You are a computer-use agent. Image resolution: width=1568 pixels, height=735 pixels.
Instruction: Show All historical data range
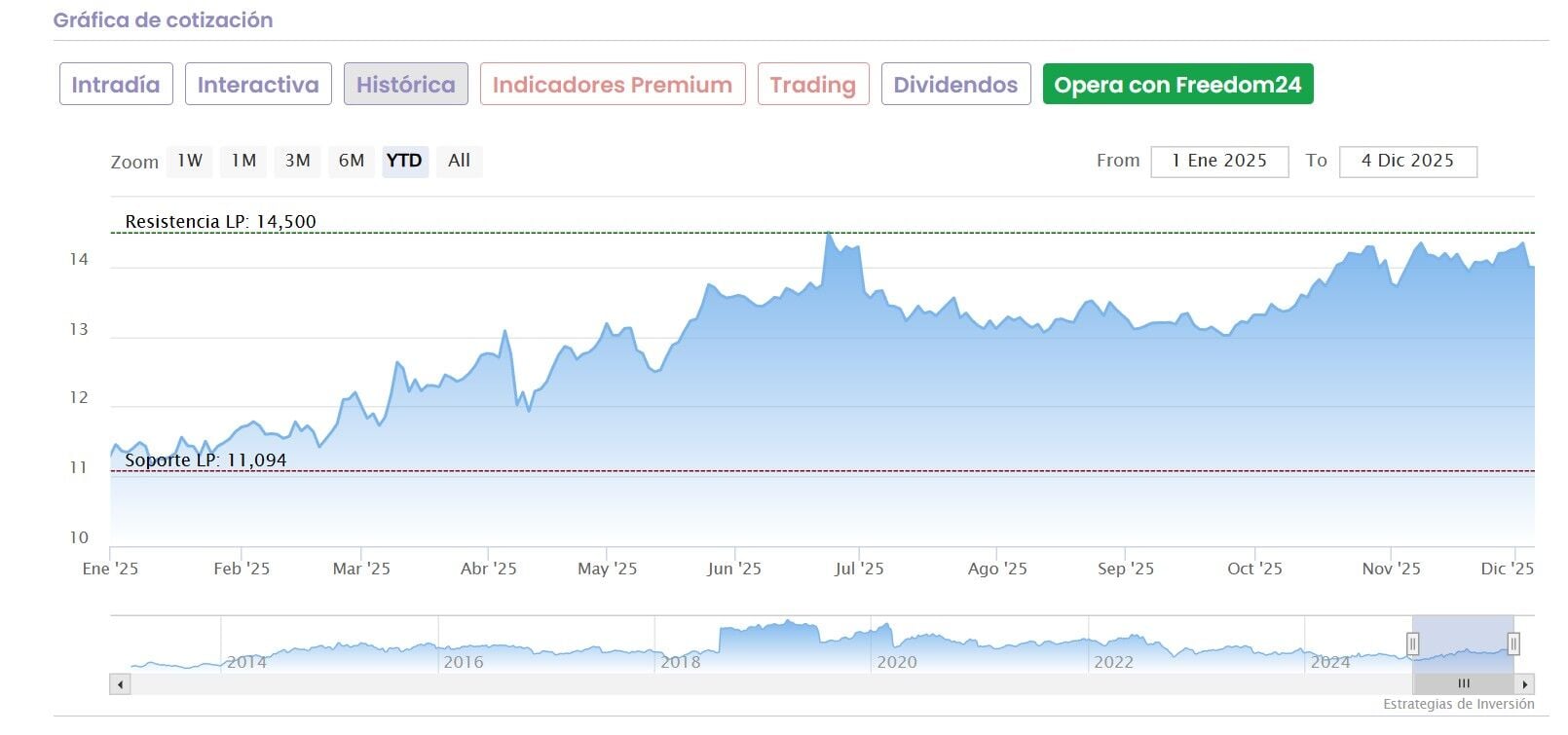click(x=459, y=161)
